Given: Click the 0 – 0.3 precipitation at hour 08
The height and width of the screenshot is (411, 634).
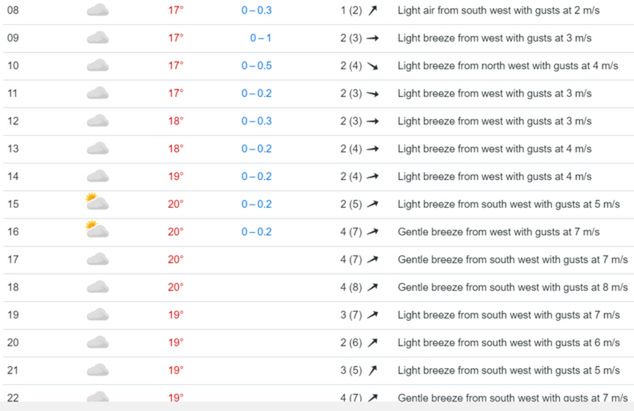Looking at the screenshot, I should [257, 10].
